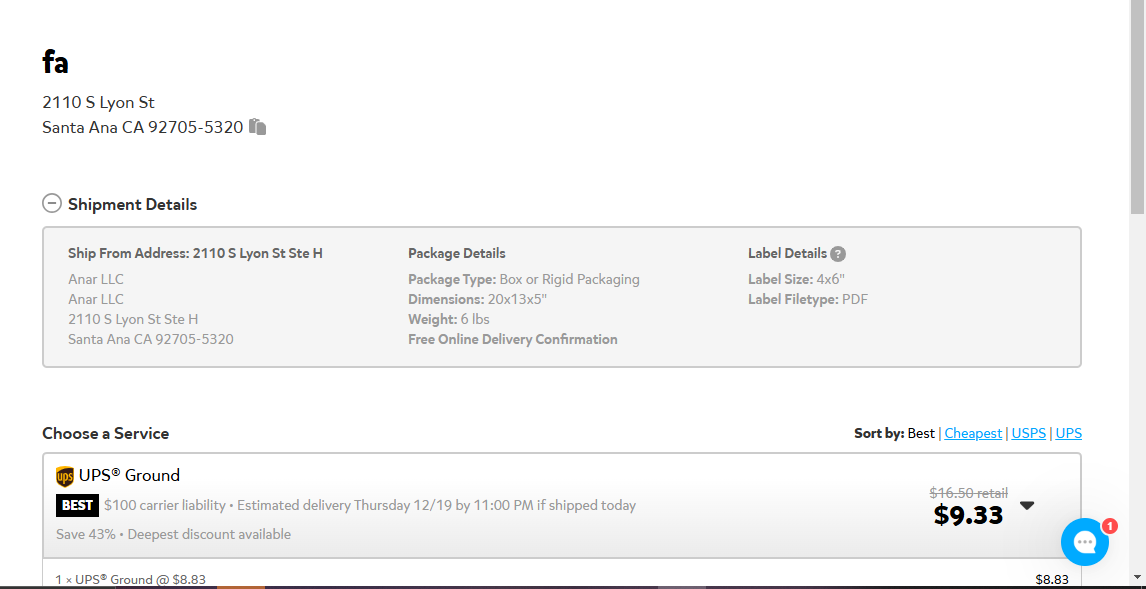Click the Save 43% discount note
Image resolution: width=1146 pixels, height=589 pixels.
[173, 534]
